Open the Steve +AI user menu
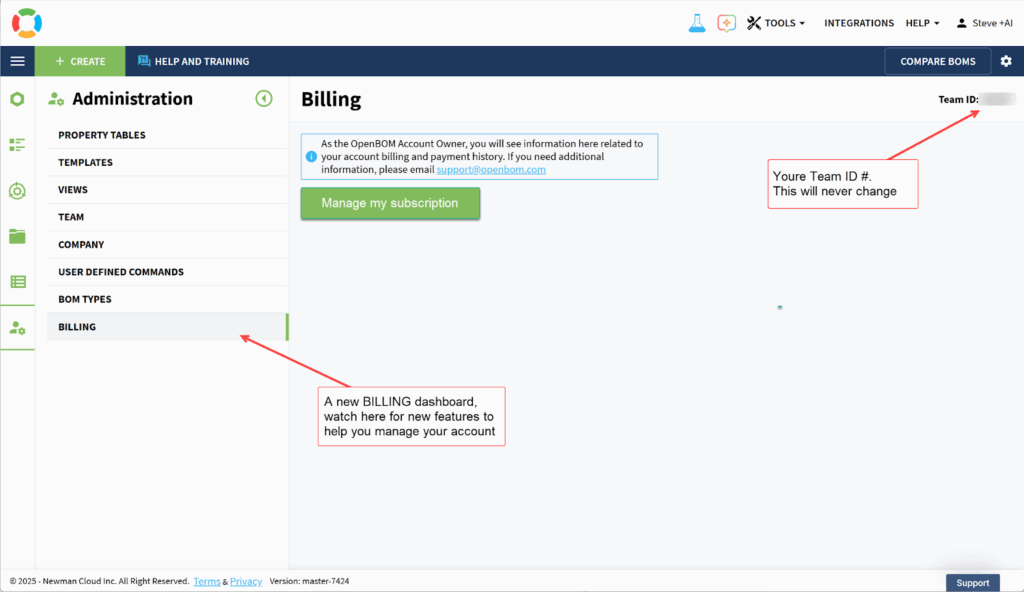1024x592 pixels. click(x=984, y=23)
